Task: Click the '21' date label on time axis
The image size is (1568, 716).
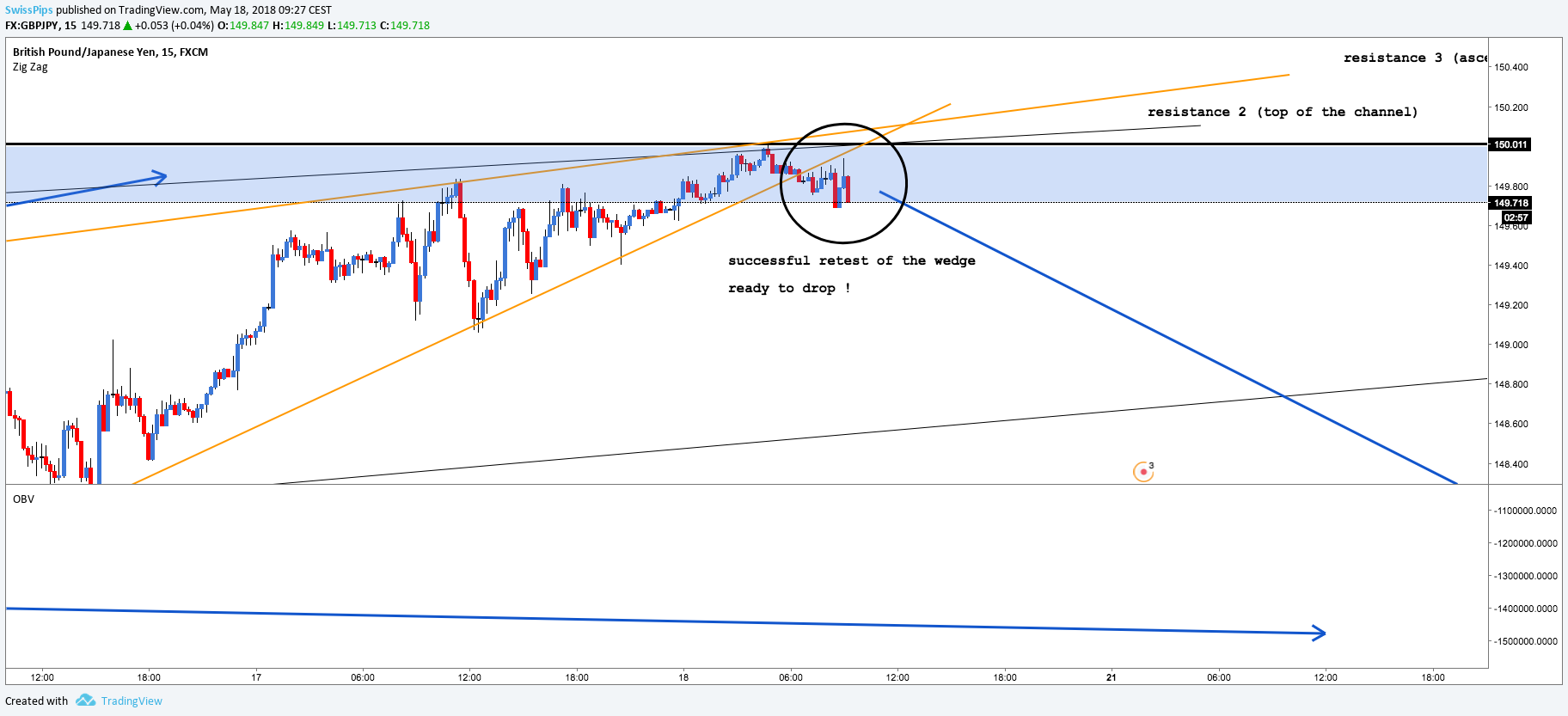Action: (x=1112, y=677)
